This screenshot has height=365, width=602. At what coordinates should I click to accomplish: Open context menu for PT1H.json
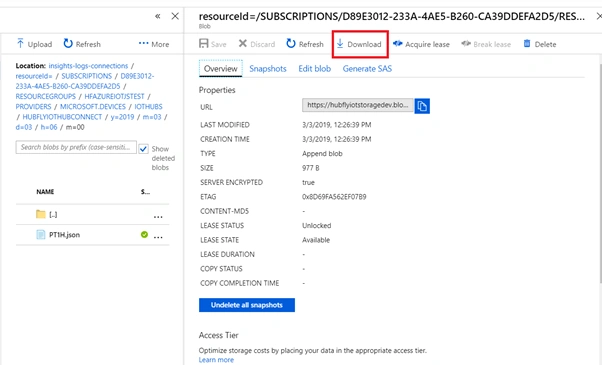[158, 237]
